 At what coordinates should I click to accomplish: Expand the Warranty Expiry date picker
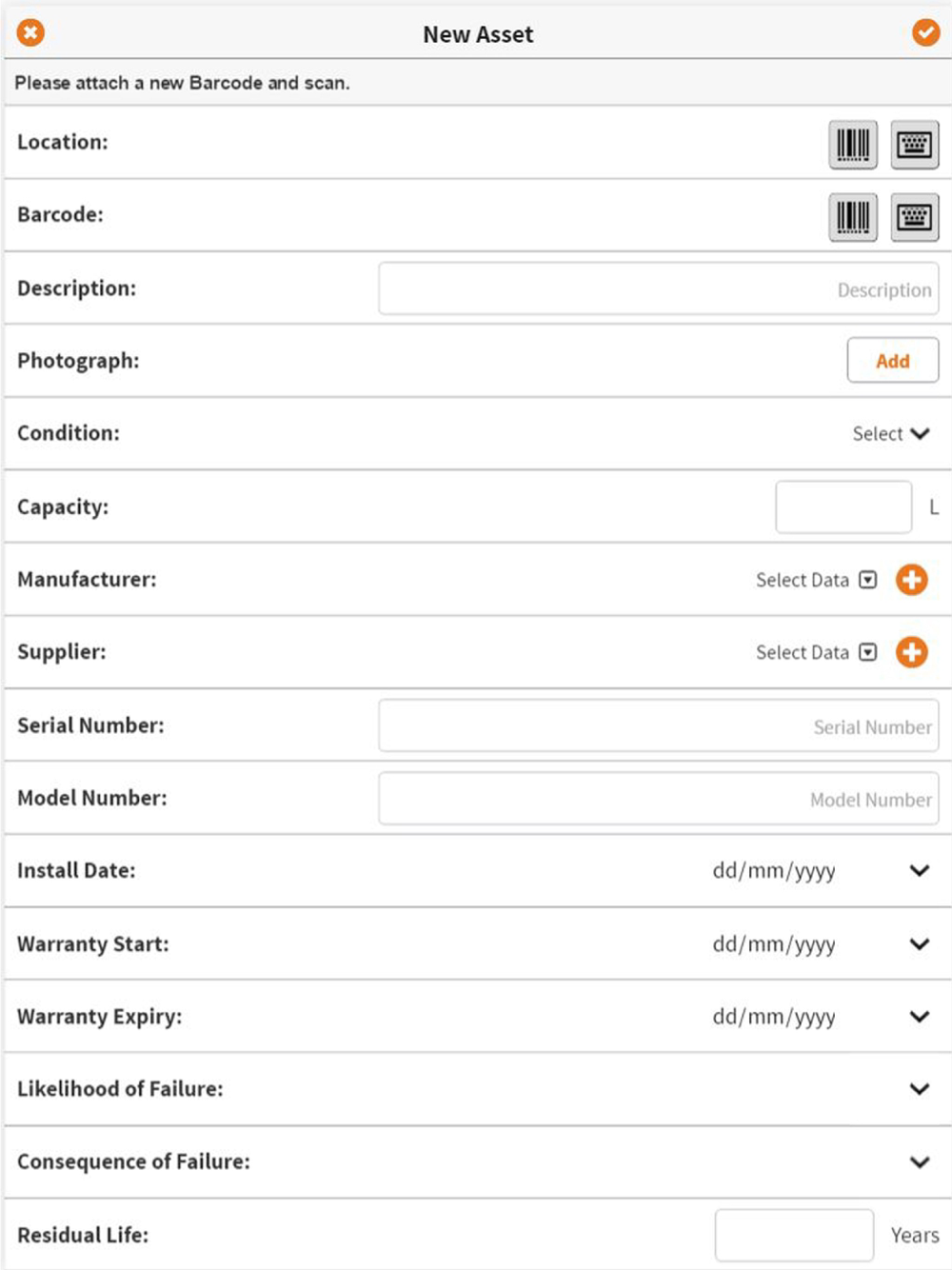(x=919, y=1016)
